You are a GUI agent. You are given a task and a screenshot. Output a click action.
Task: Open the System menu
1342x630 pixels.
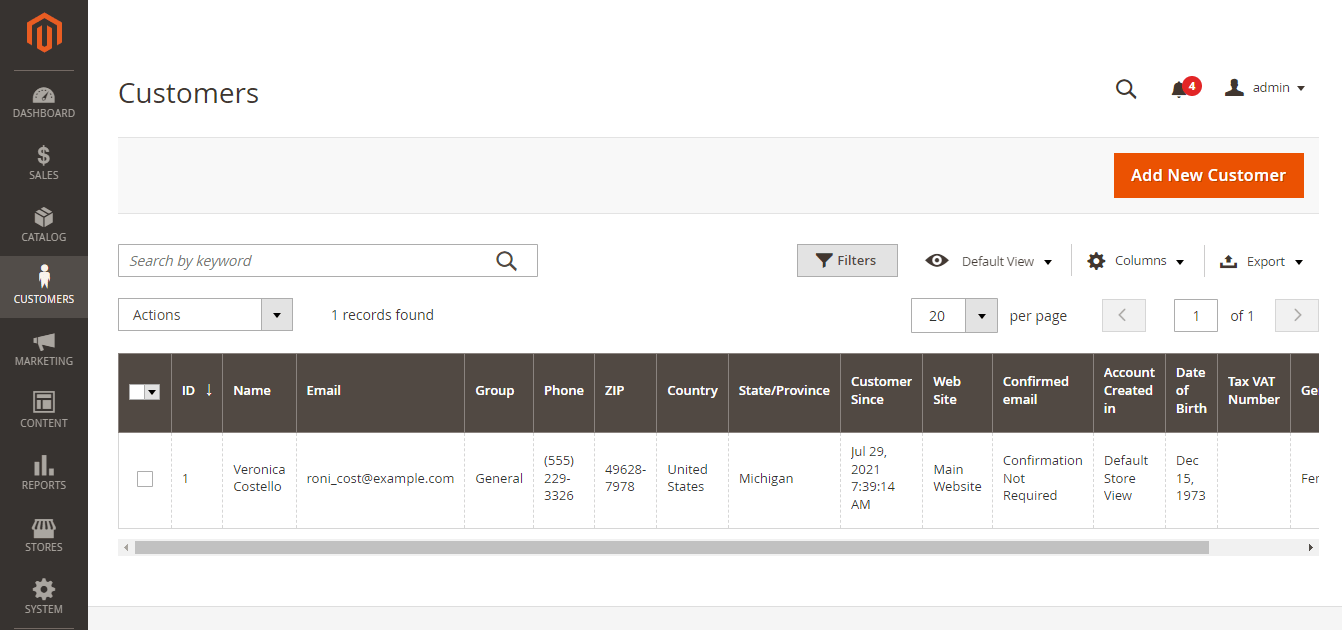point(44,597)
